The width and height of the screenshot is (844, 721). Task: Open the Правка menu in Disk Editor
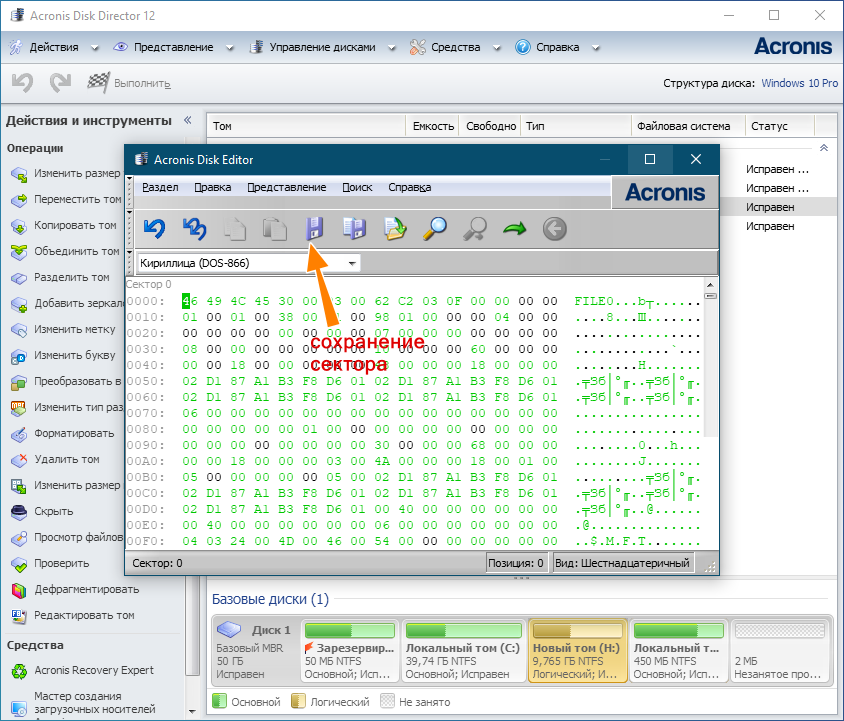tap(212, 187)
